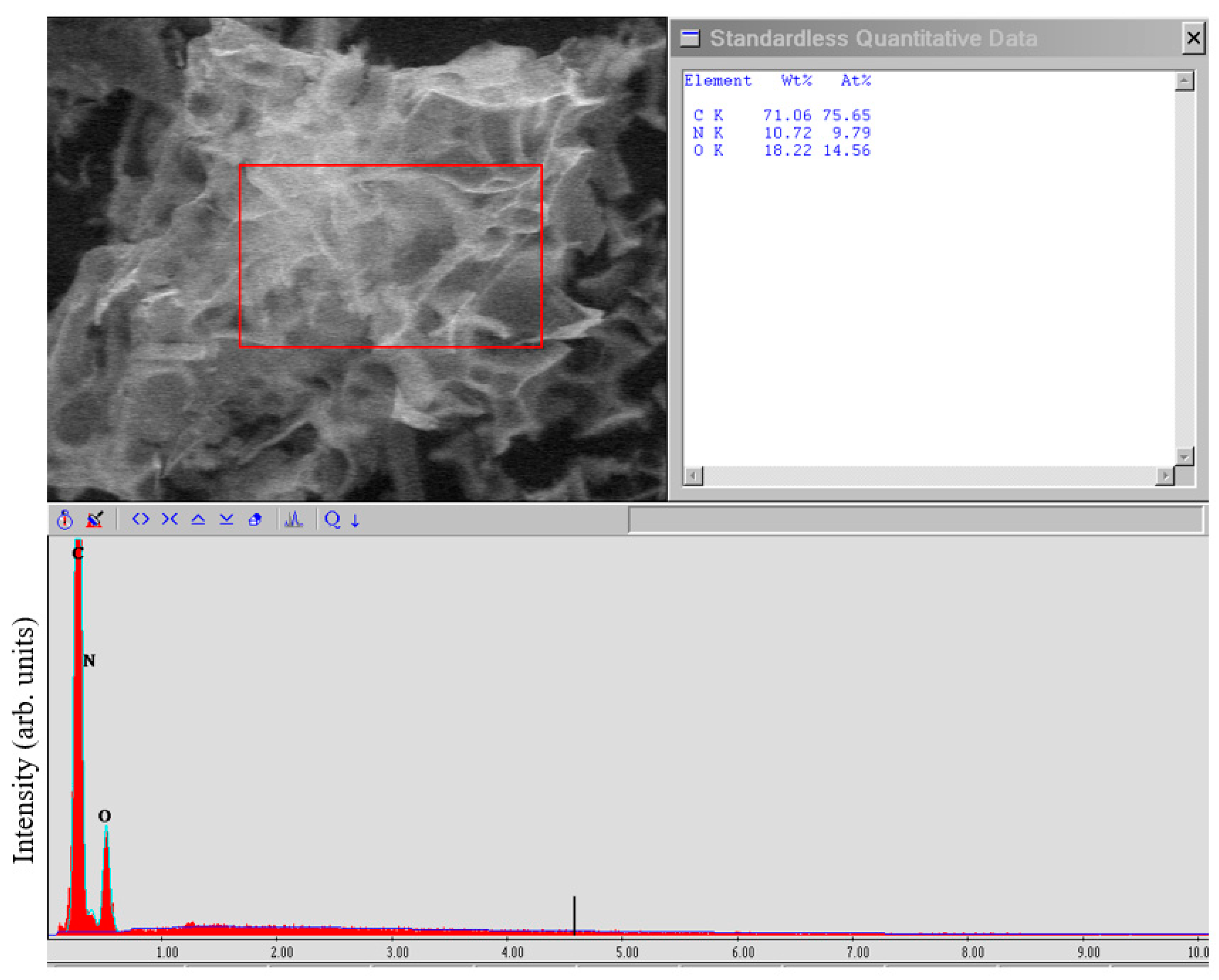Screen dimensions: 1219x980
Task: Click the Wt% column header
Action: (x=796, y=81)
